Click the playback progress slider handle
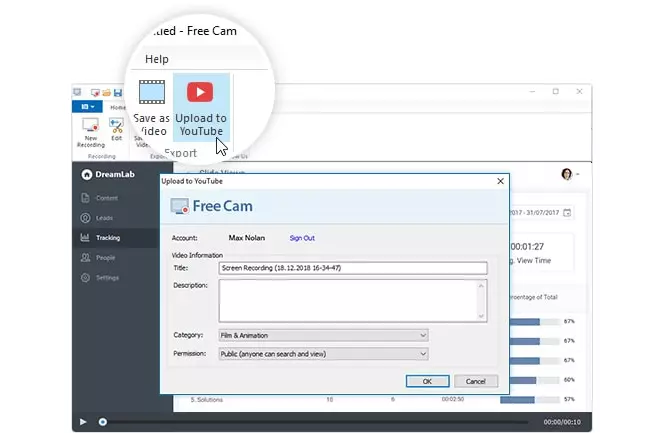This screenshot has height=433, width=664. coord(102,422)
